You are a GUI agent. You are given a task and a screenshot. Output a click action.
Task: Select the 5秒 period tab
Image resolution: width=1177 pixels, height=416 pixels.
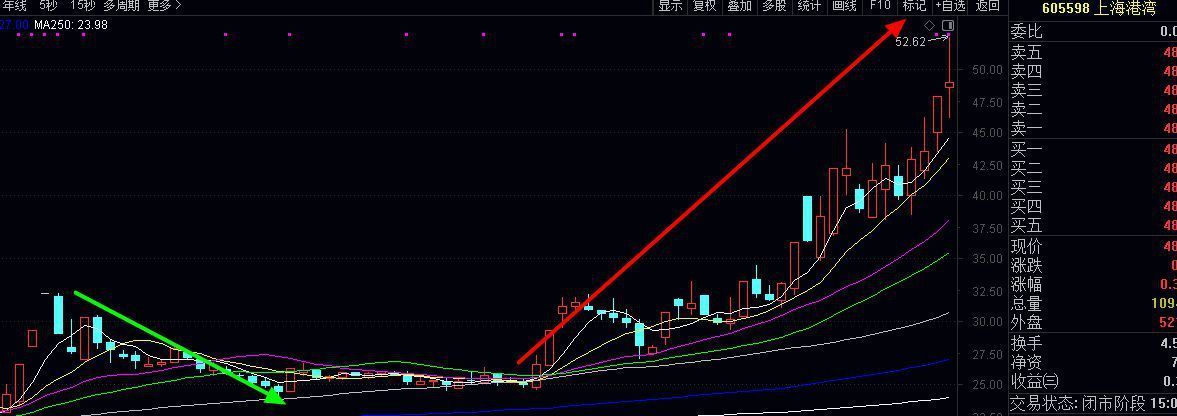pos(49,6)
